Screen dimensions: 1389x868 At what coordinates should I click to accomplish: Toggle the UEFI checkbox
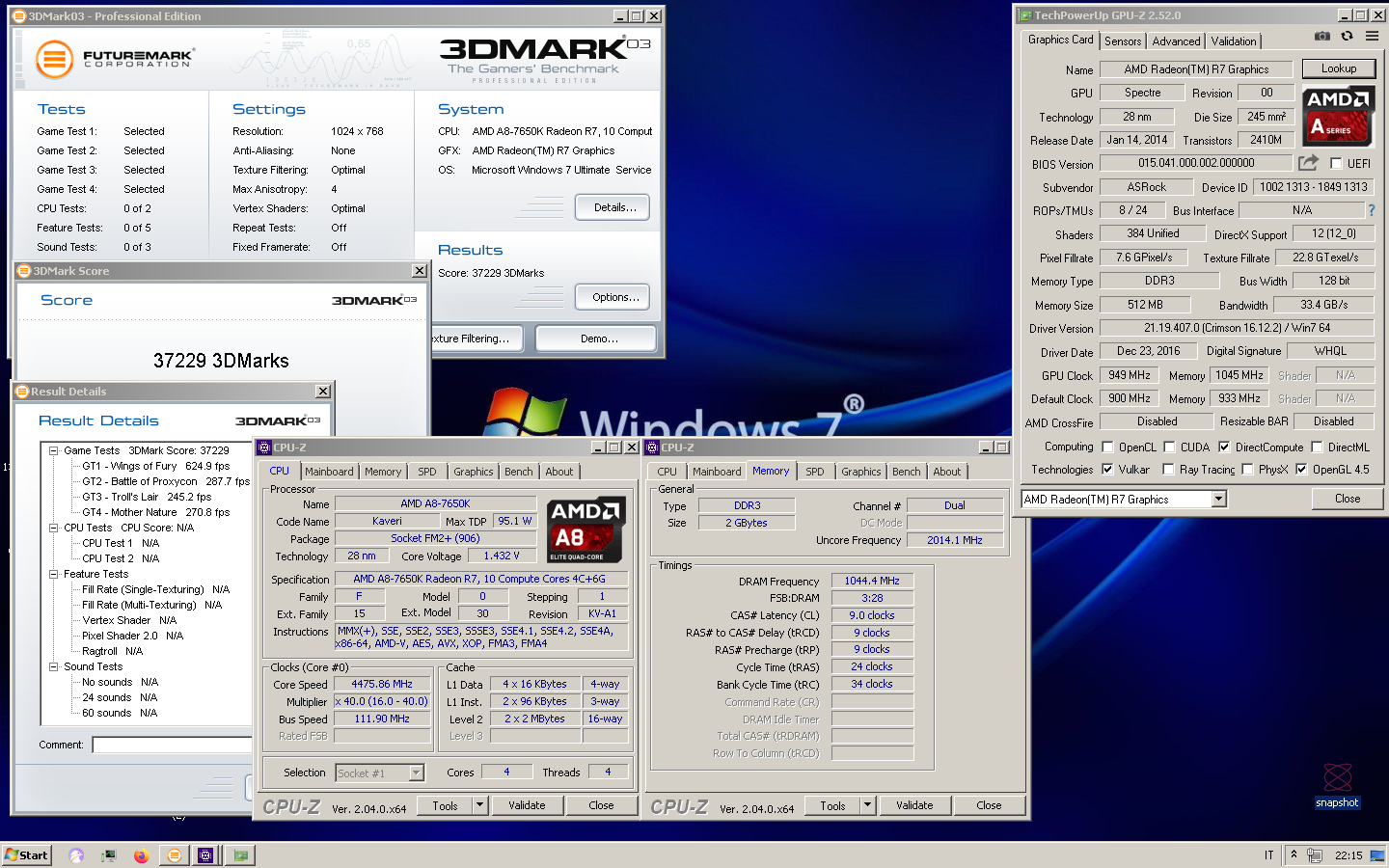click(x=1336, y=164)
